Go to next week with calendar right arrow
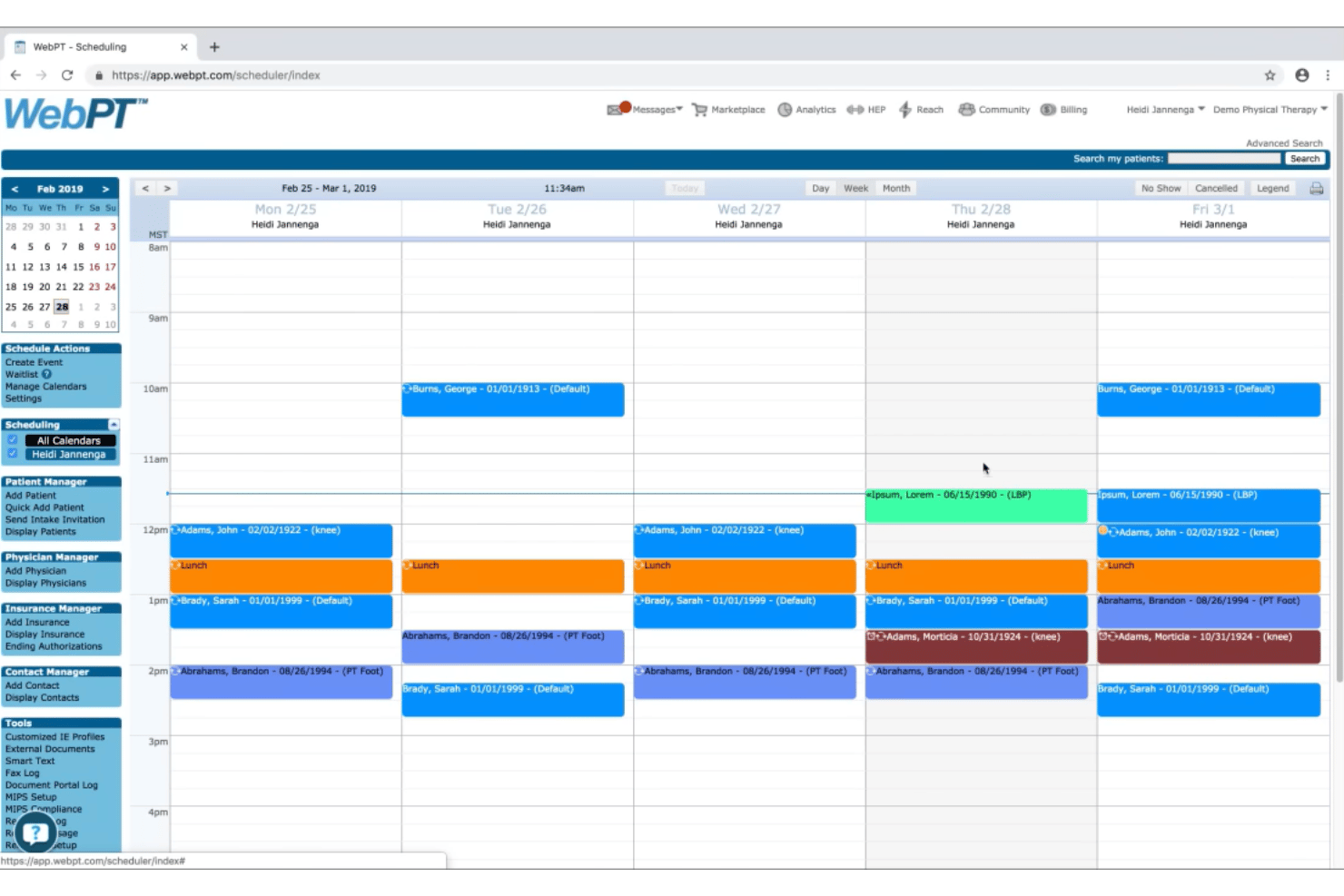Viewport: 1344px width, 896px height. pyautogui.click(x=167, y=188)
